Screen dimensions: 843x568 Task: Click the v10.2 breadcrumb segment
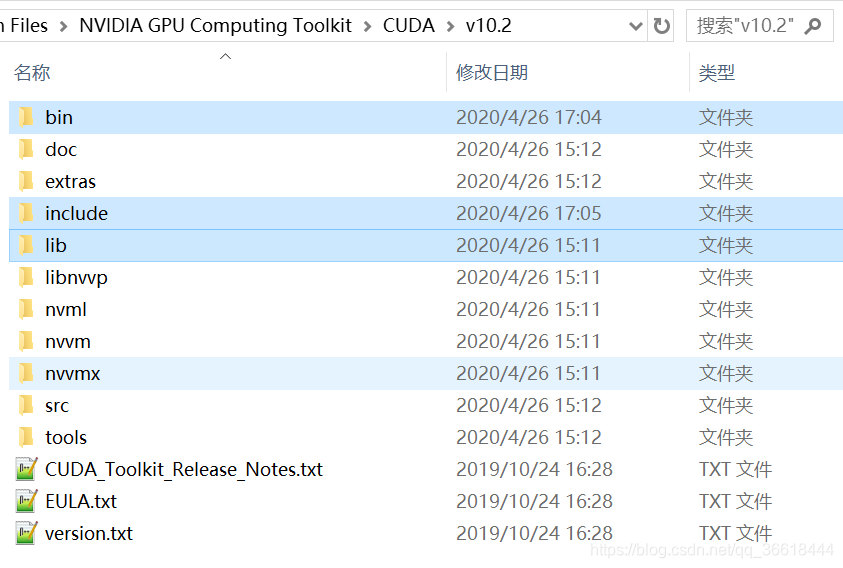coord(488,26)
